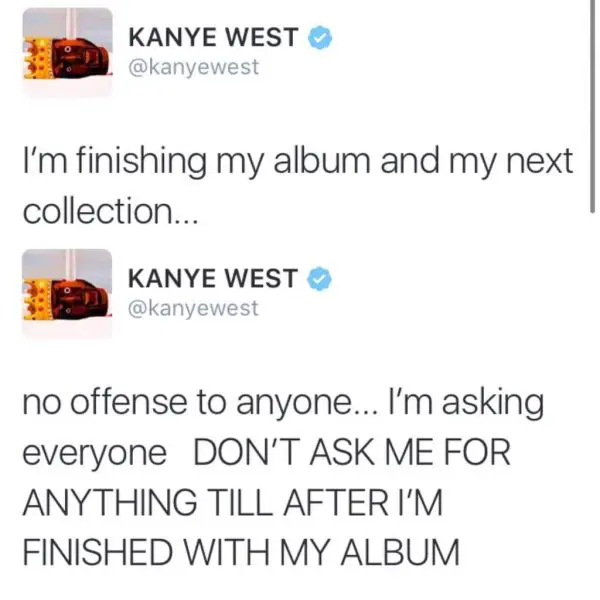Viewport: 600px width, 600px height.
Task: Click the @kanyewest handle on first tweet
Action: [x=194, y=68]
